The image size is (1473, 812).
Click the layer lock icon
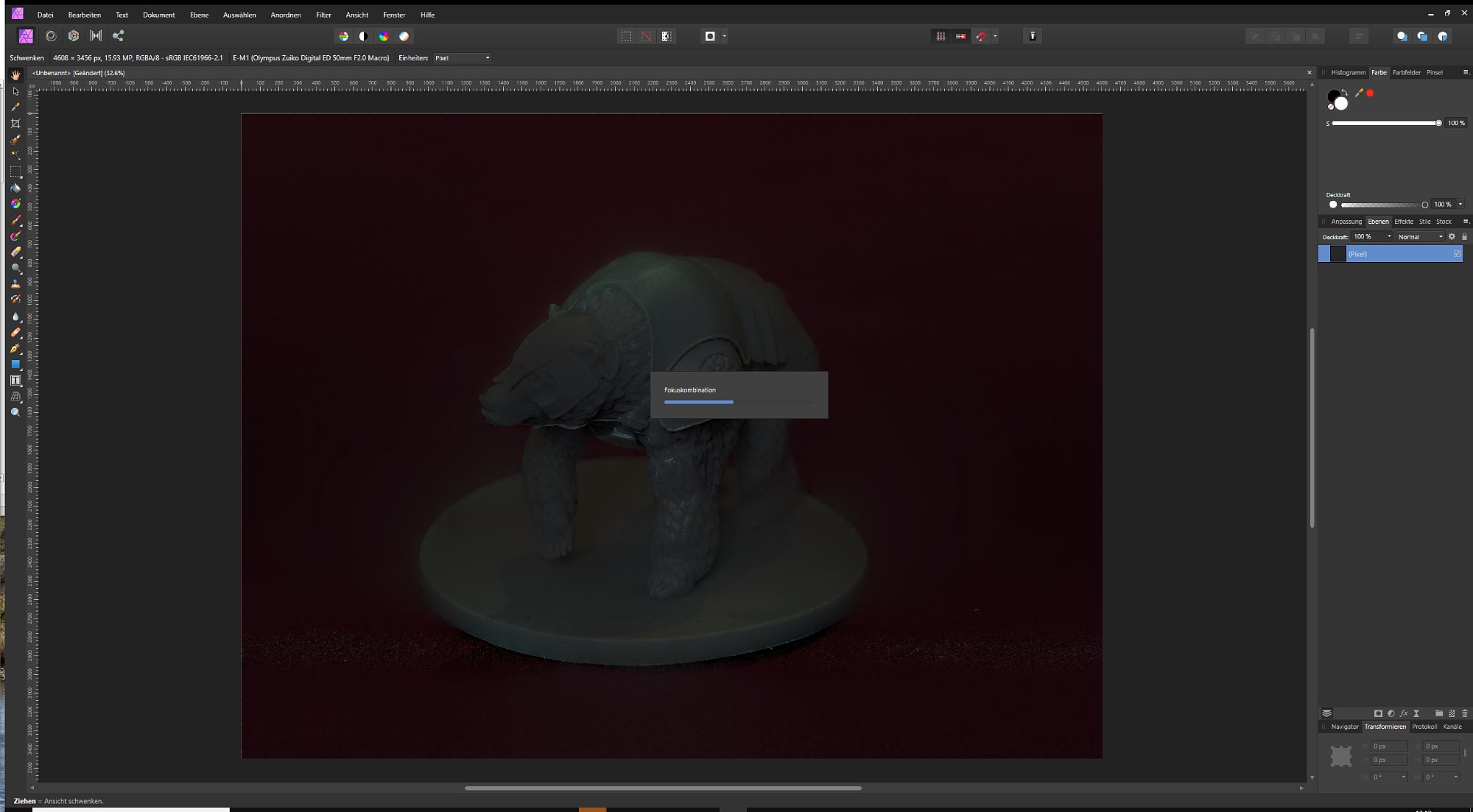(x=1464, y=237)
